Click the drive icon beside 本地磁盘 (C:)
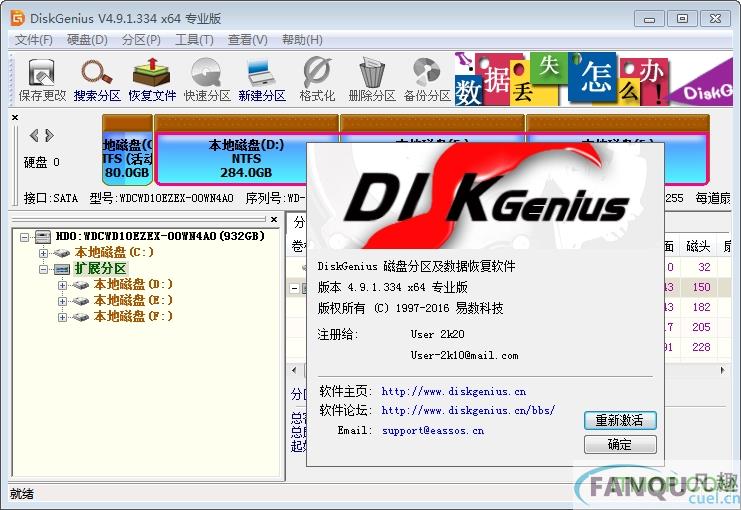This screenshot has width=741, height=510. click(x=62, y=253)
